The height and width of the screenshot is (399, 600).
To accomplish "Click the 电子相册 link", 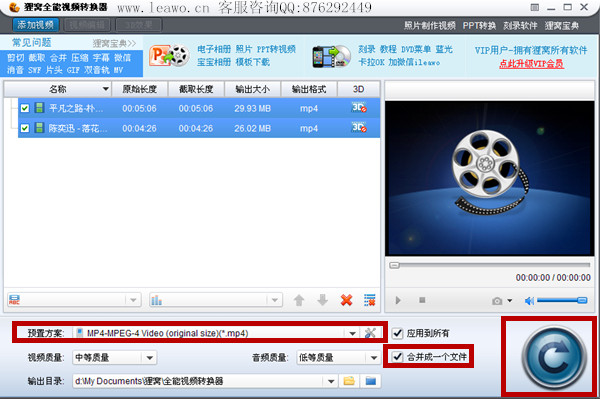I will click(214, 49).
